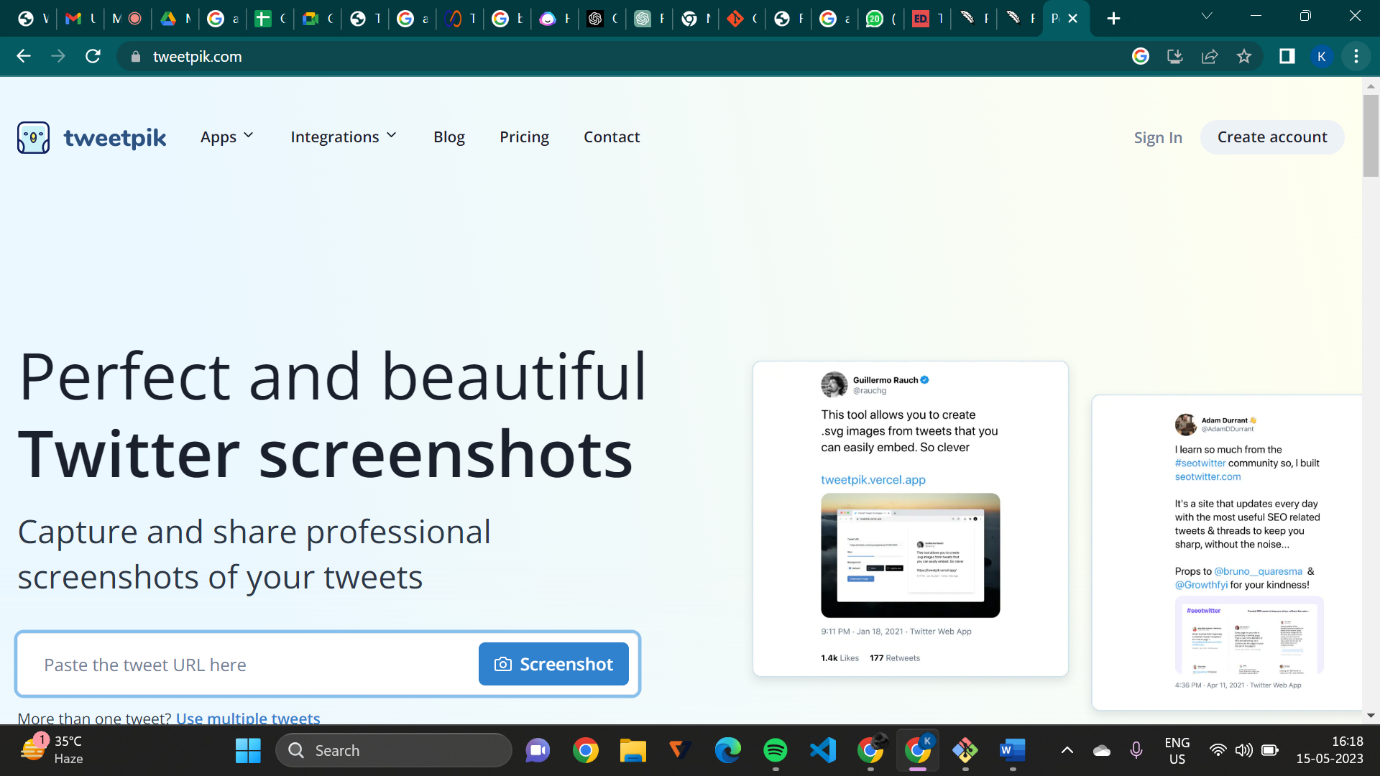Switch to the Google Drive tab

pos(176,18)
